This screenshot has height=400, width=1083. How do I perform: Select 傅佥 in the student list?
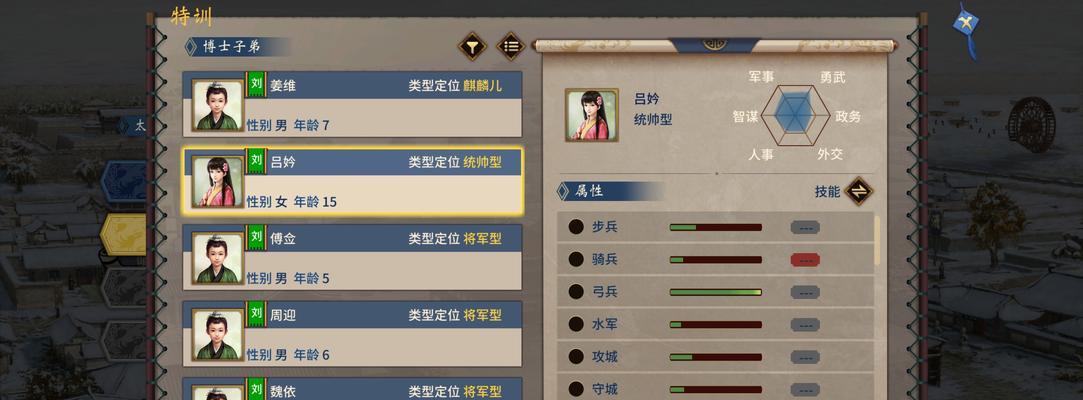[x=352, y=257]
